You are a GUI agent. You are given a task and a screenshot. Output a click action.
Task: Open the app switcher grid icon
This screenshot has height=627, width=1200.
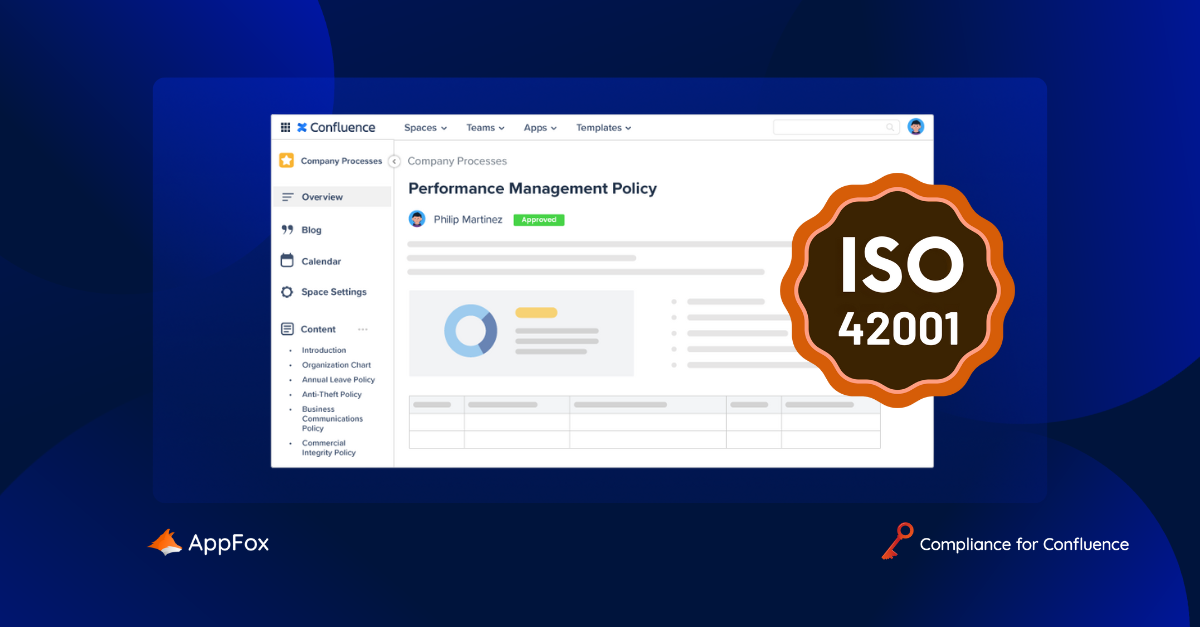(285, 128)
